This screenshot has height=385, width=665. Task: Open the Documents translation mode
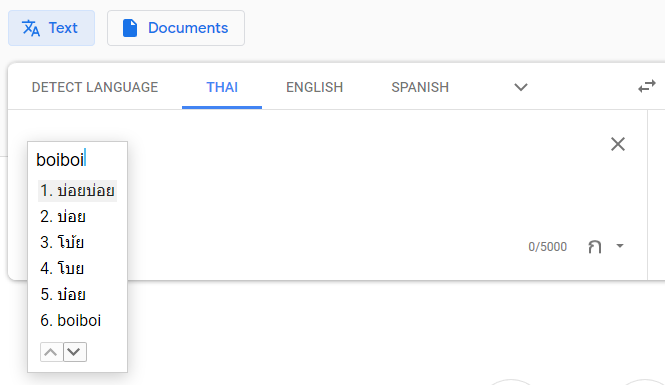pos(176,28)
